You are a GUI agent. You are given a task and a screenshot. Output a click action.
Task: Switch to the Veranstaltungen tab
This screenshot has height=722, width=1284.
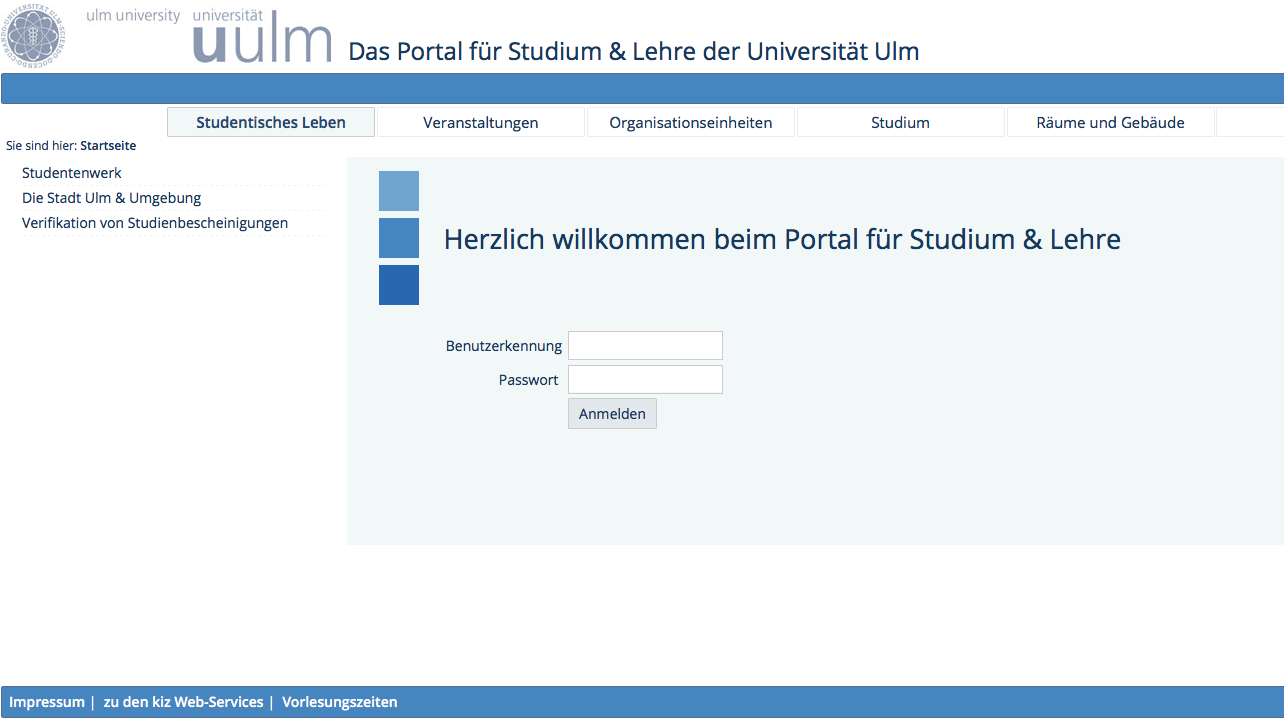click(x=481, y=122)
